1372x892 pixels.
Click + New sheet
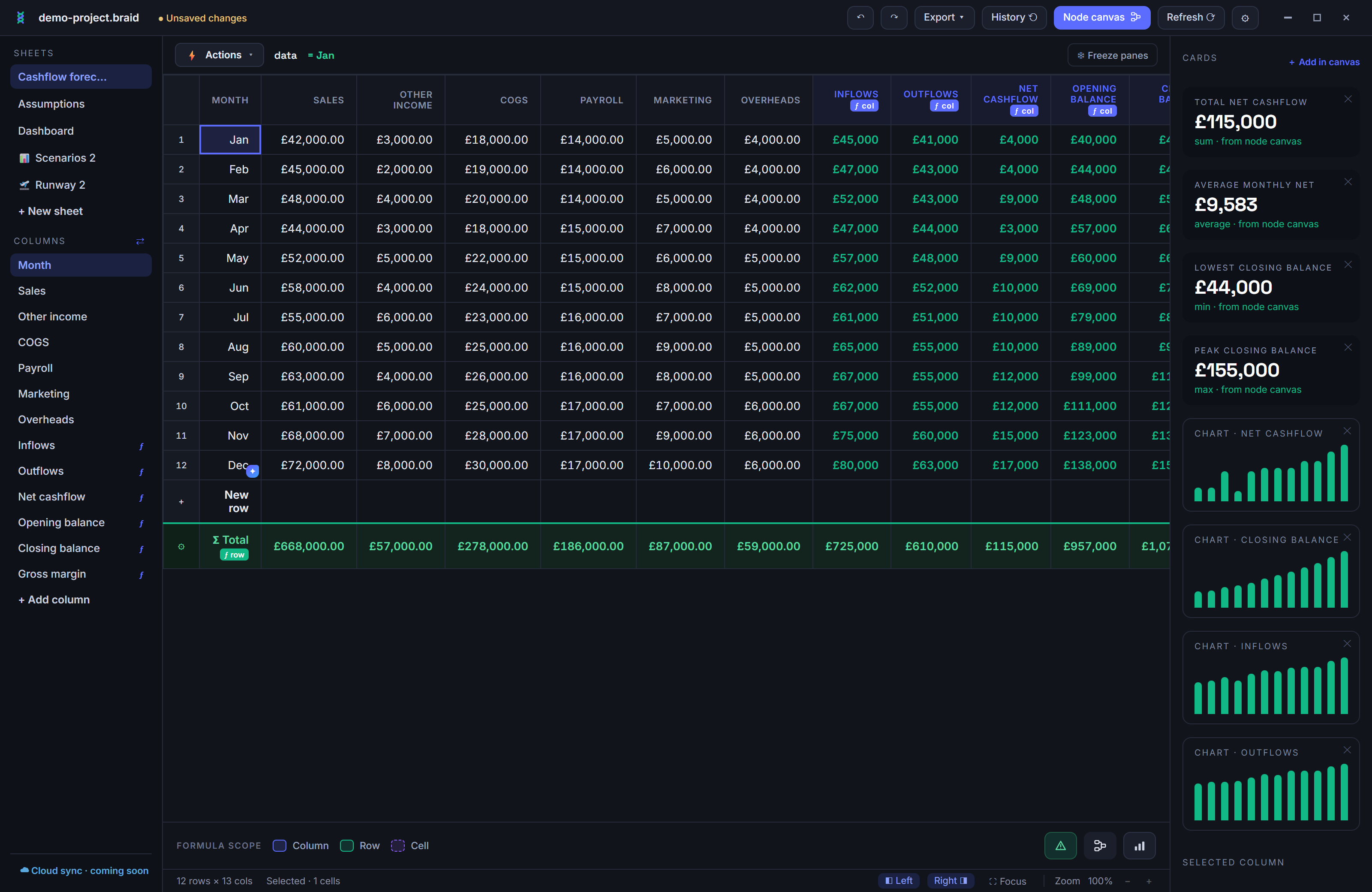coord(51,211)
